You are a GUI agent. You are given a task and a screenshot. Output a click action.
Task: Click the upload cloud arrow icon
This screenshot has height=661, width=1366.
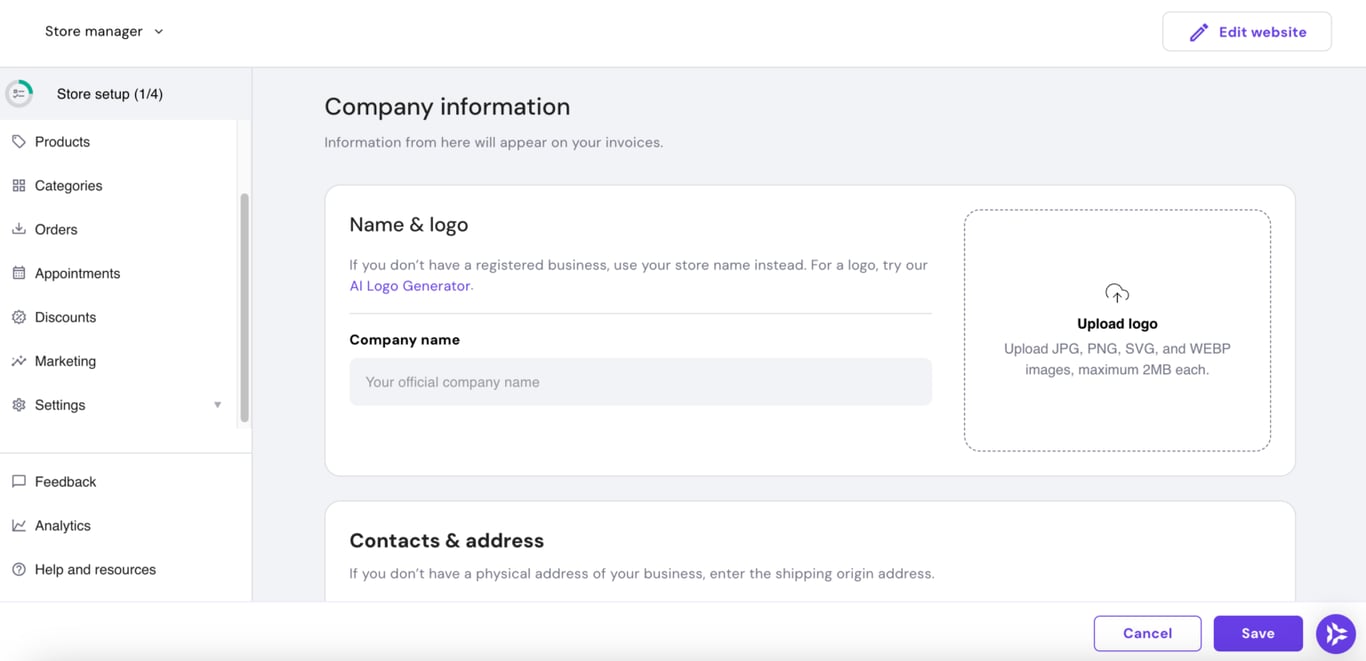pyautogui.click(x=1116, y=293)
